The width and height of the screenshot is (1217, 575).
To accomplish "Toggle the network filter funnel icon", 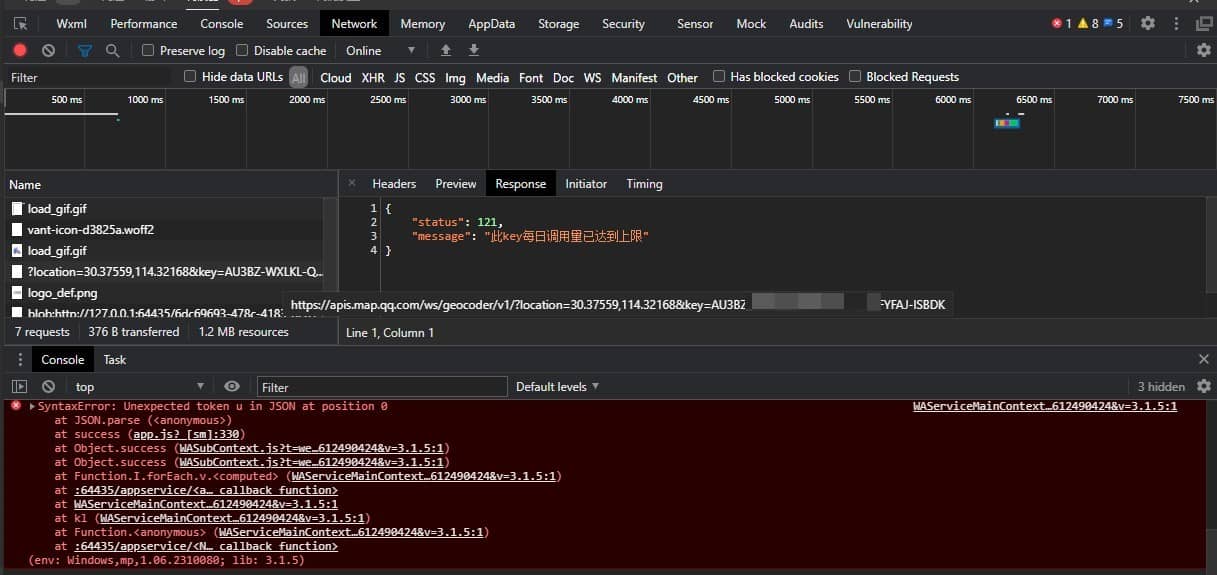I will click(85, 50).
